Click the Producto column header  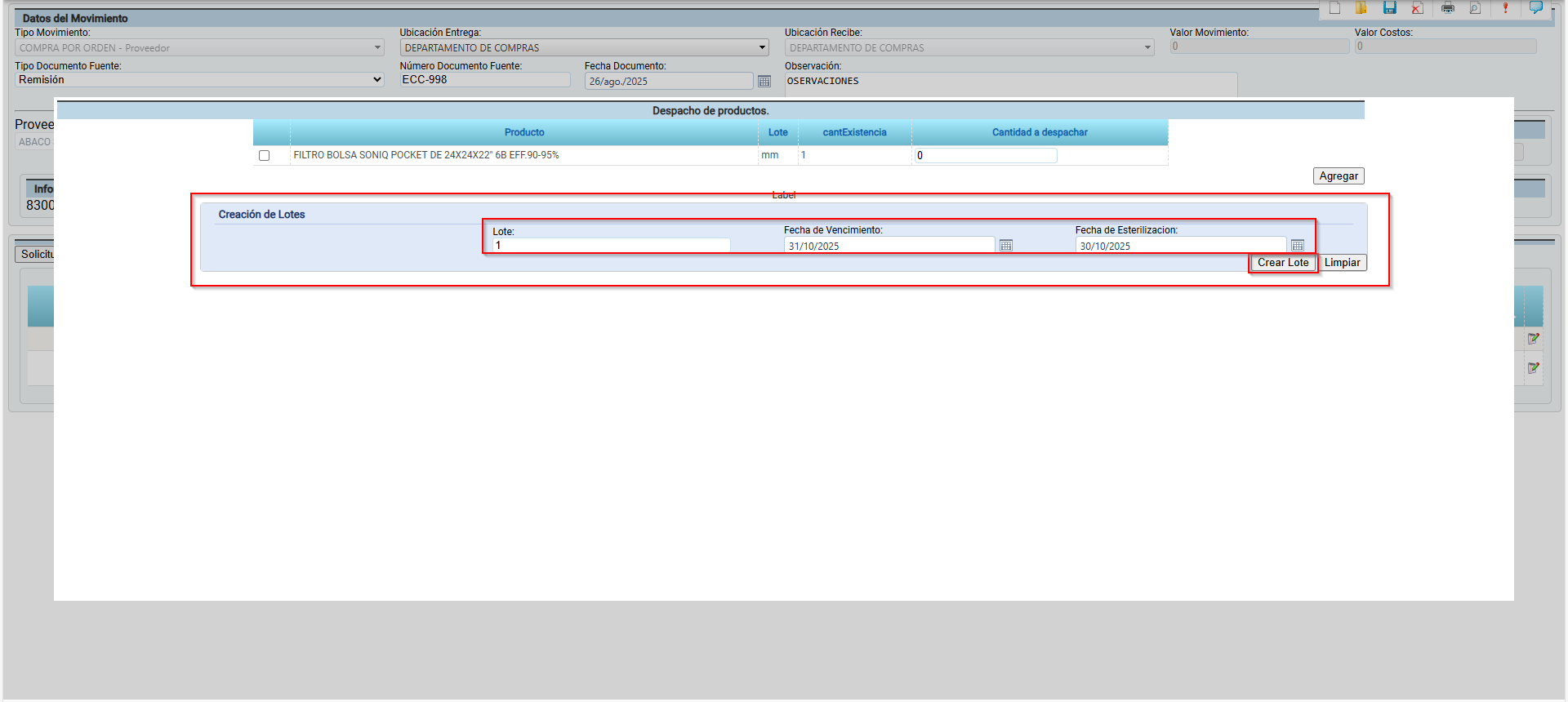click(523, 132)
